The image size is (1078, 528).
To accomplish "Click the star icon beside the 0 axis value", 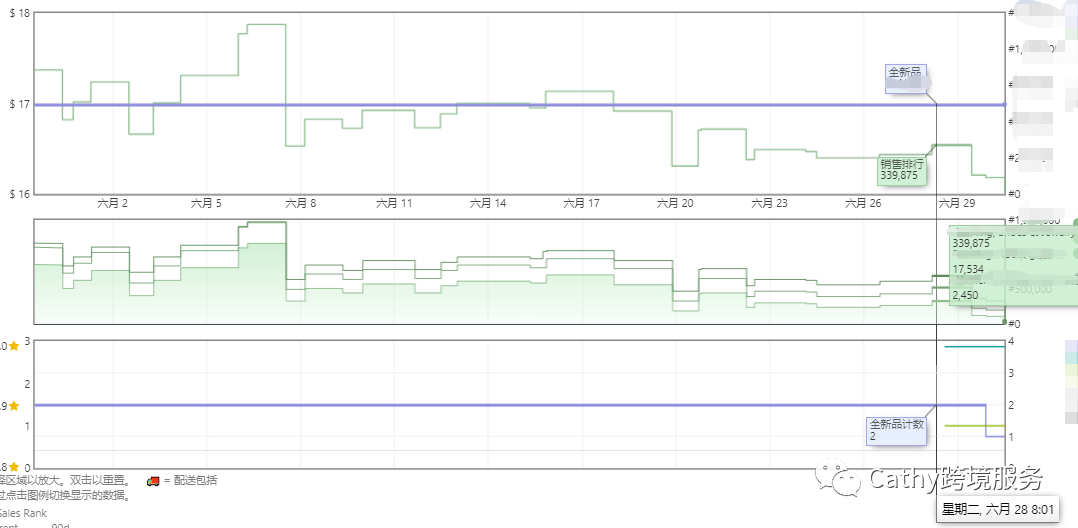I will (14, 467).
